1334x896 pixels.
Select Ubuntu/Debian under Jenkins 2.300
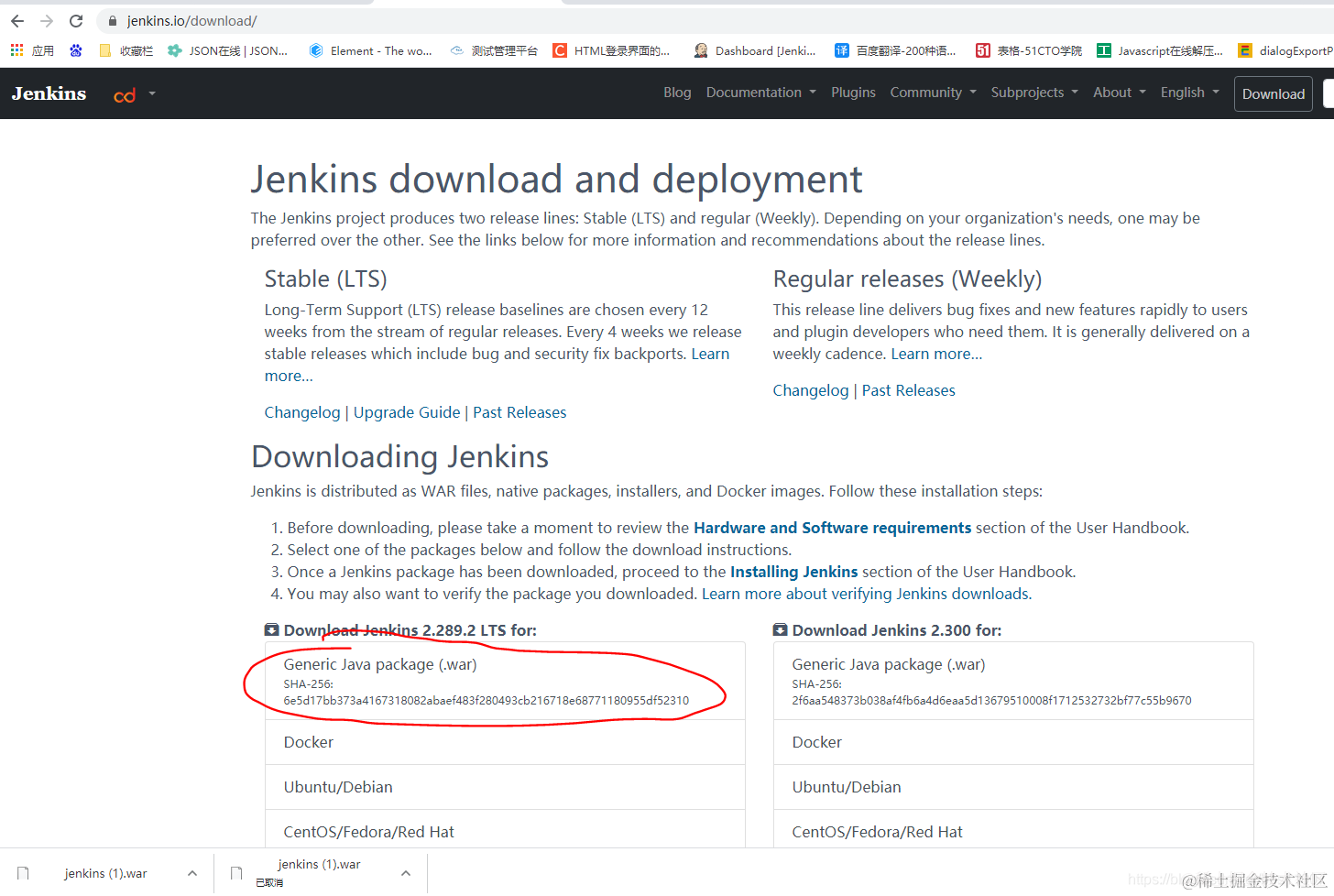point(1013,787)
